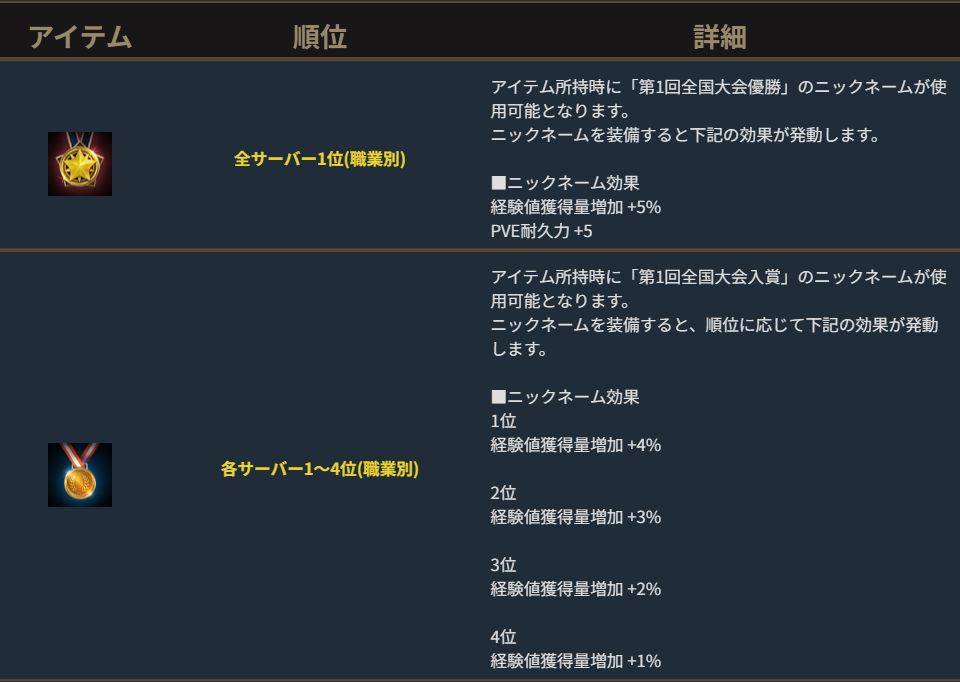Click the 経験値獲得量増加 +4% line

pos(576,445)
